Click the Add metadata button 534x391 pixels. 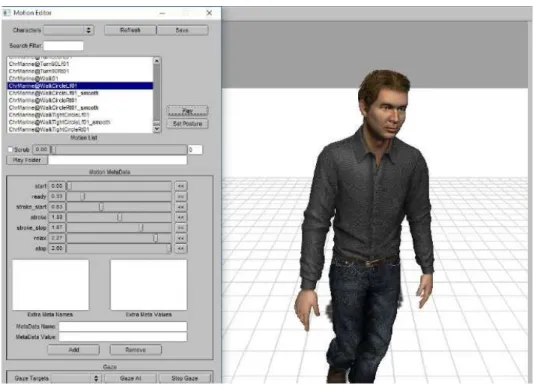(74, 350)
